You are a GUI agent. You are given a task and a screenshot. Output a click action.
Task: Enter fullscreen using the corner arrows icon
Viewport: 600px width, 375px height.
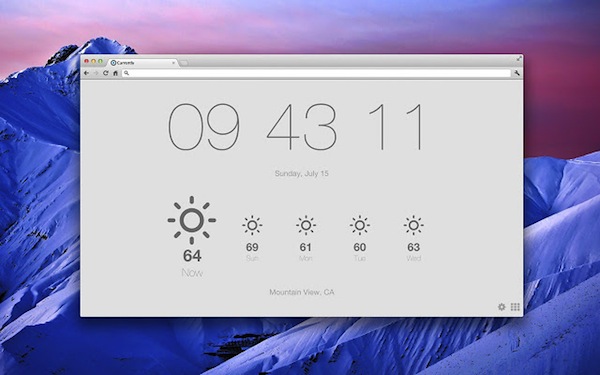click(x=519, y=59)
